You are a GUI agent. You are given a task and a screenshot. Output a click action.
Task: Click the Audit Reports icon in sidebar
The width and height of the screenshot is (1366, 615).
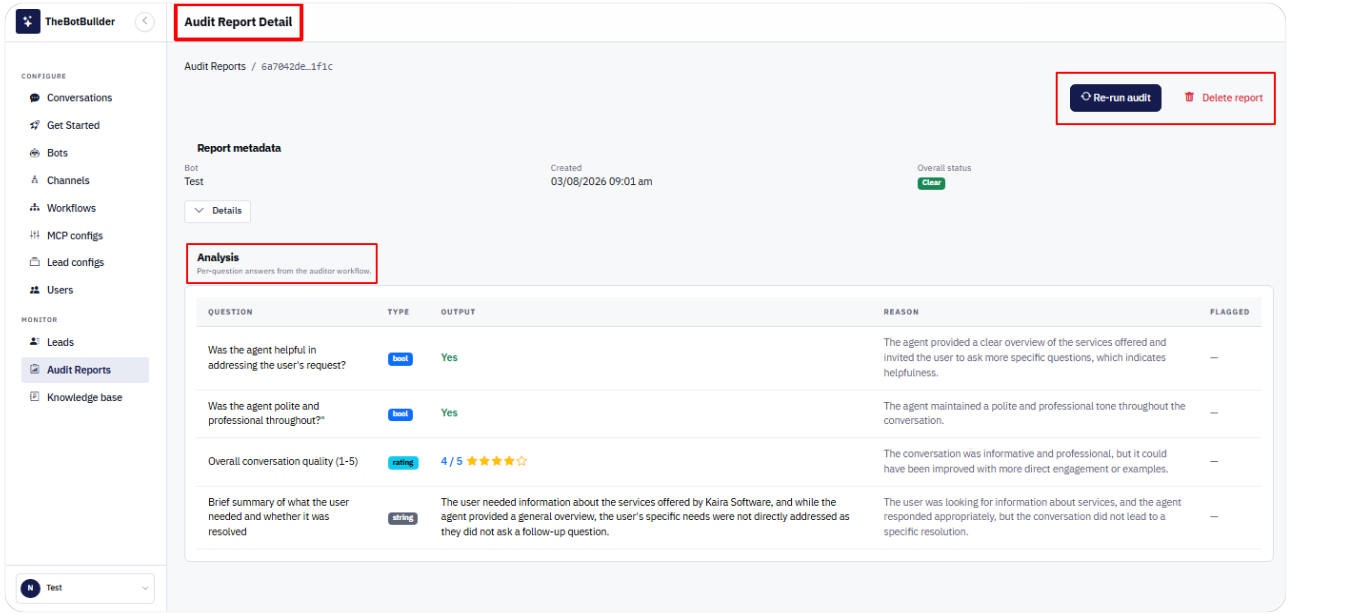(35, 370)
